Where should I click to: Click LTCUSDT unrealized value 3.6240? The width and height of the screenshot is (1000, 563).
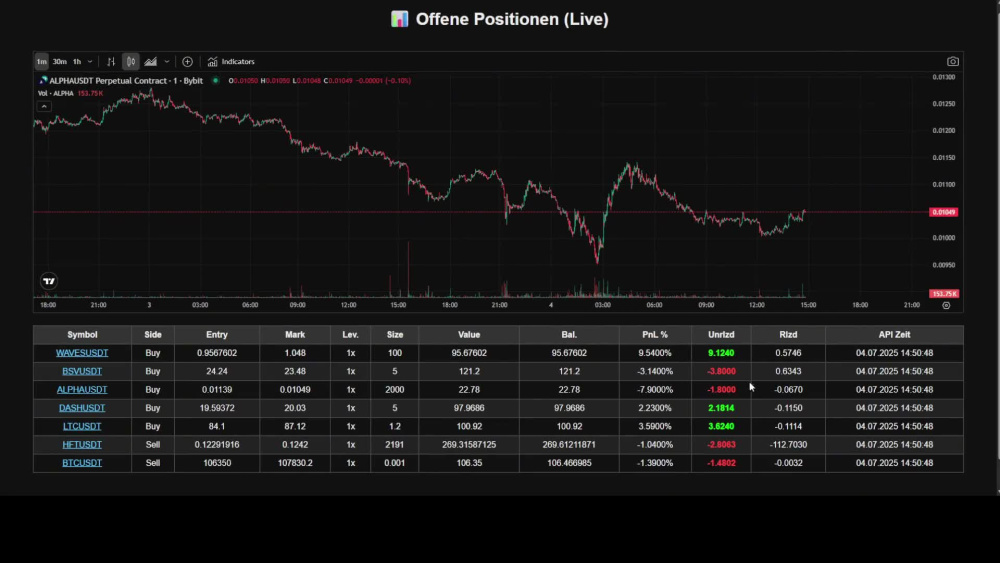(x=721, y=427)
